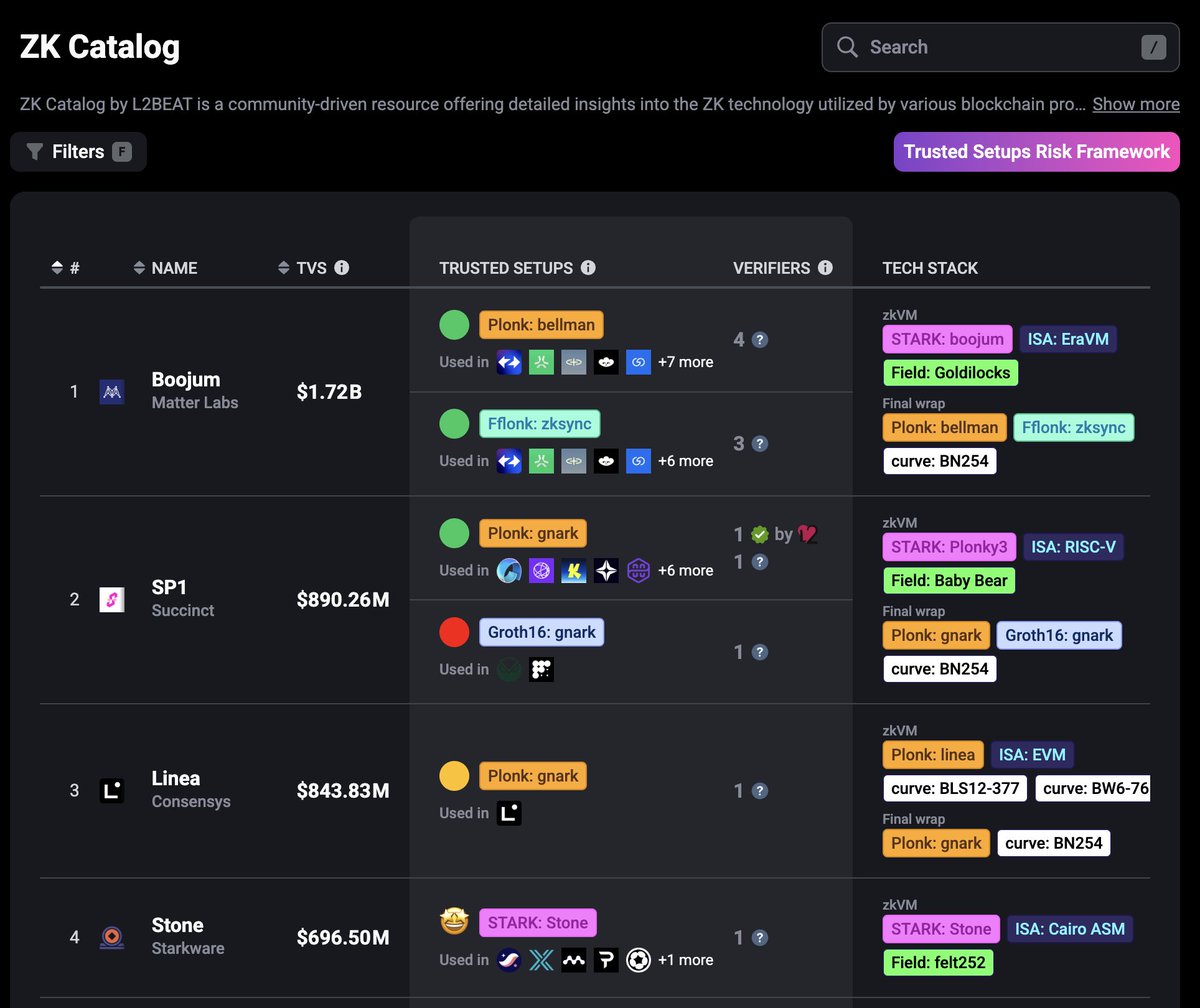Click the curve: BLS12-377 tag

(x=955, y=789)
